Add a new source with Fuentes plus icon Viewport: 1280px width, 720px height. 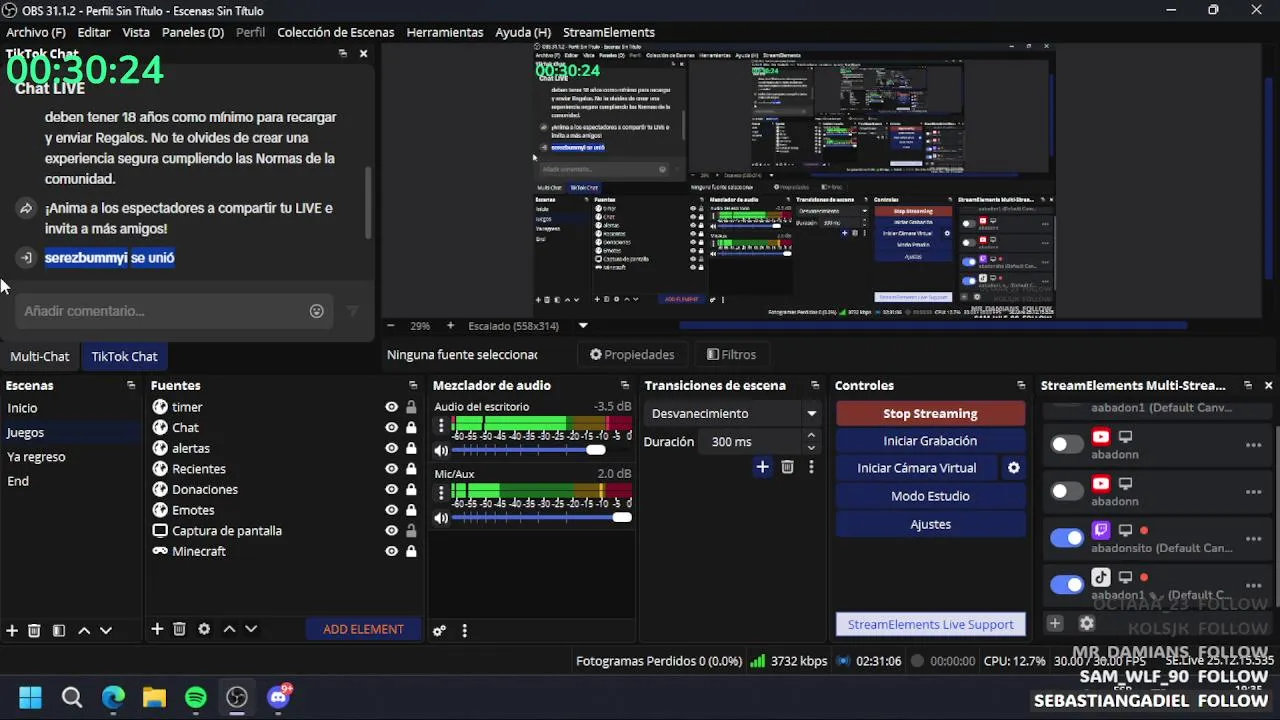pos(157,629)
